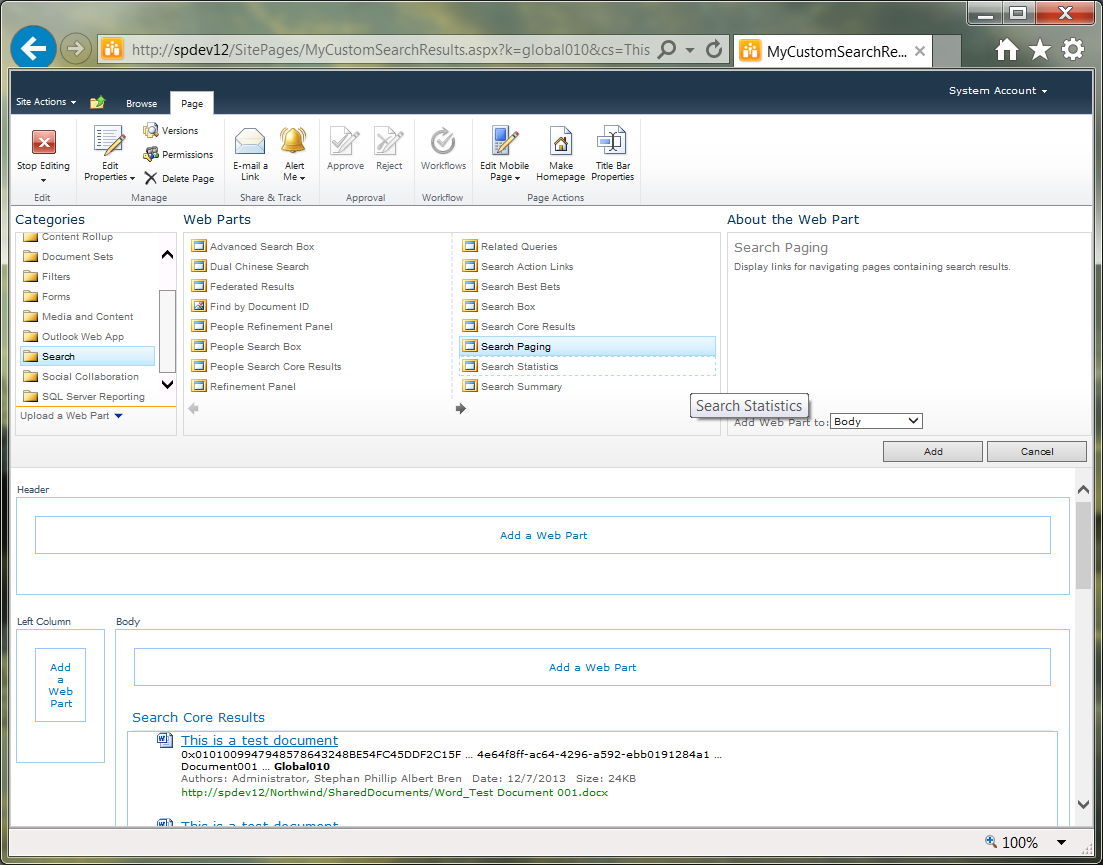The width and height of the screenshot is (1103, 865).
Task: Open the page Versions
Action: click(x=171, y=130)
